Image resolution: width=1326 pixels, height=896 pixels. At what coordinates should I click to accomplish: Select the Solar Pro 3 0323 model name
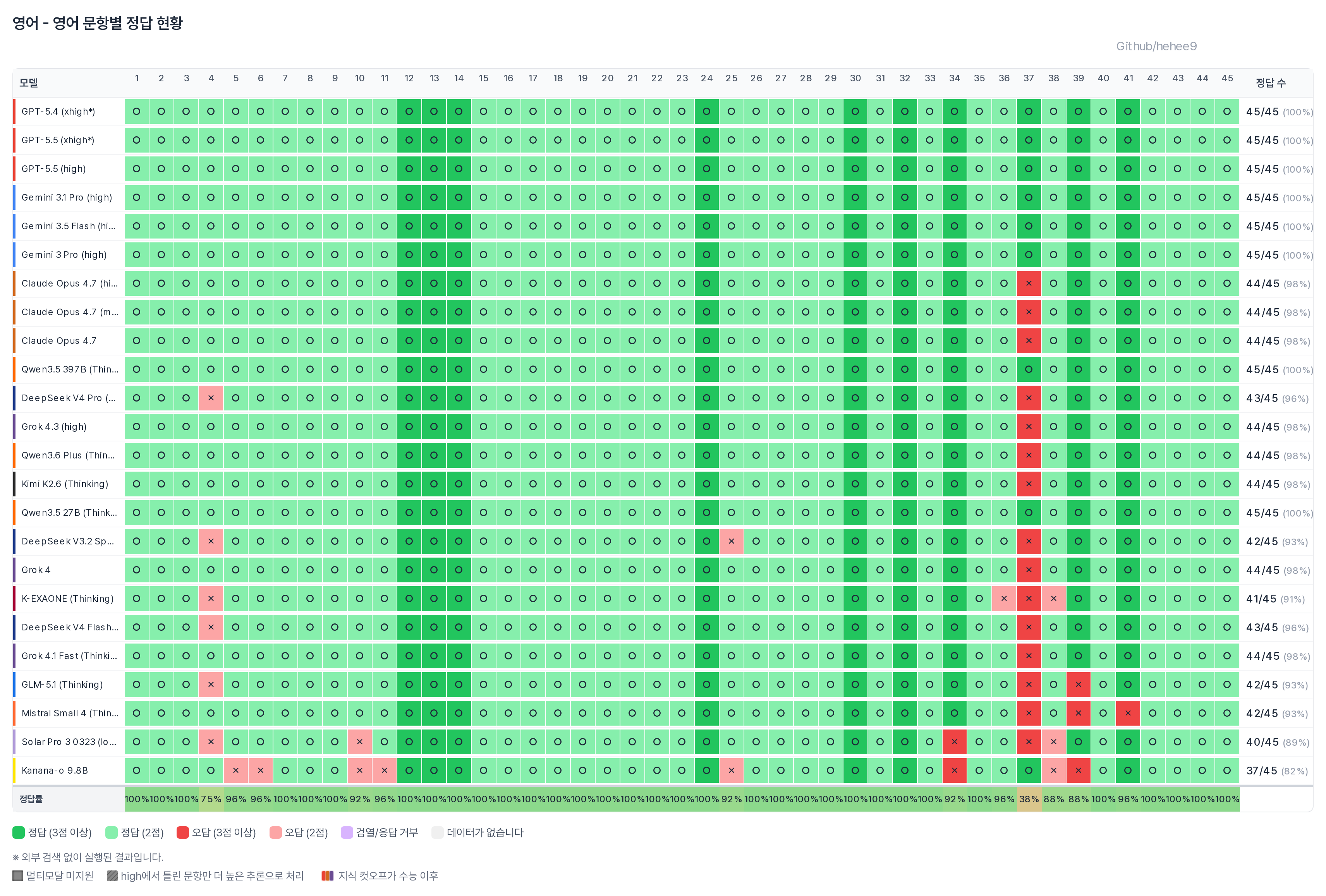point(69,742)
